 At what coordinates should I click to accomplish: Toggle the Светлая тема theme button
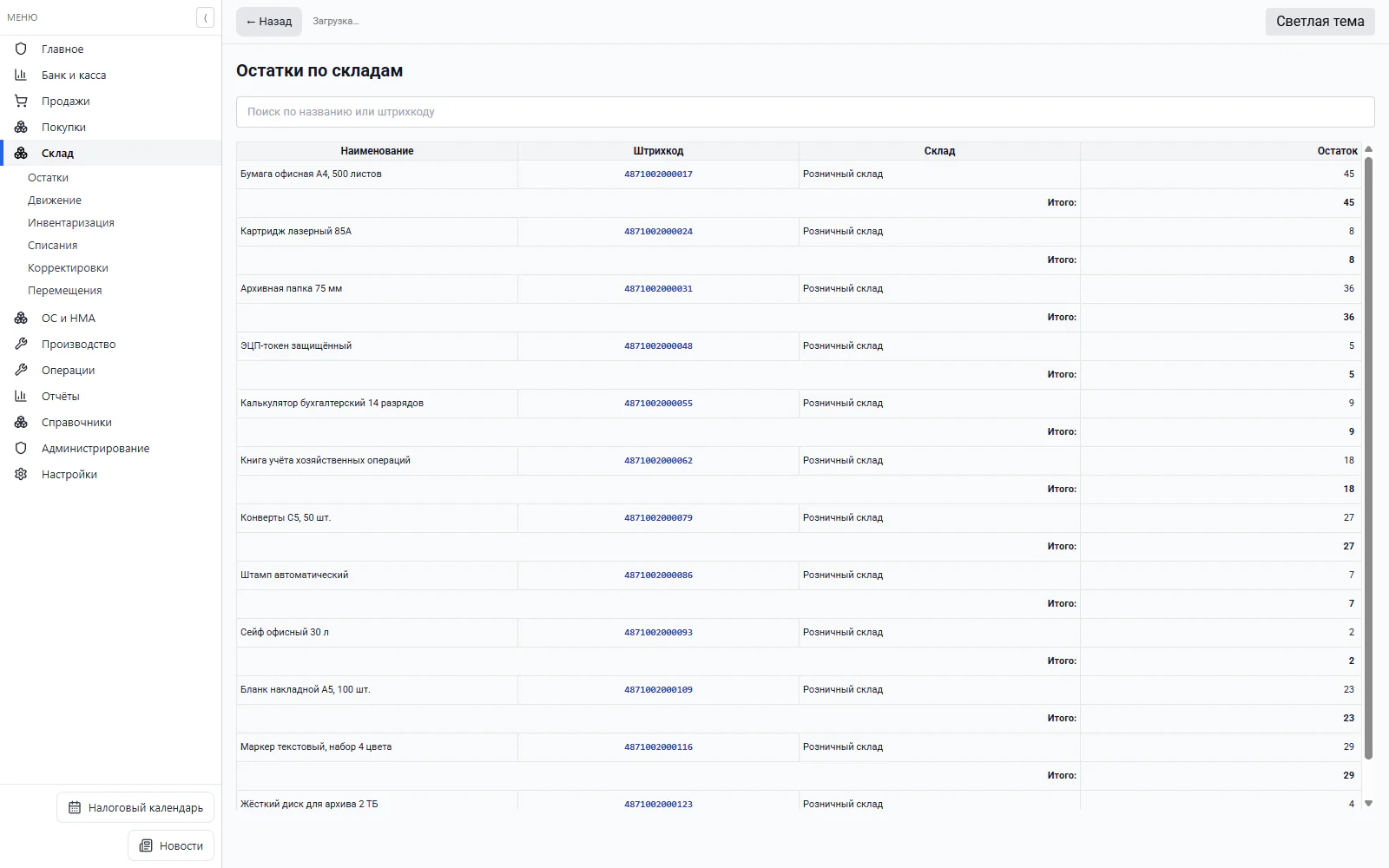coord(1320,22)
